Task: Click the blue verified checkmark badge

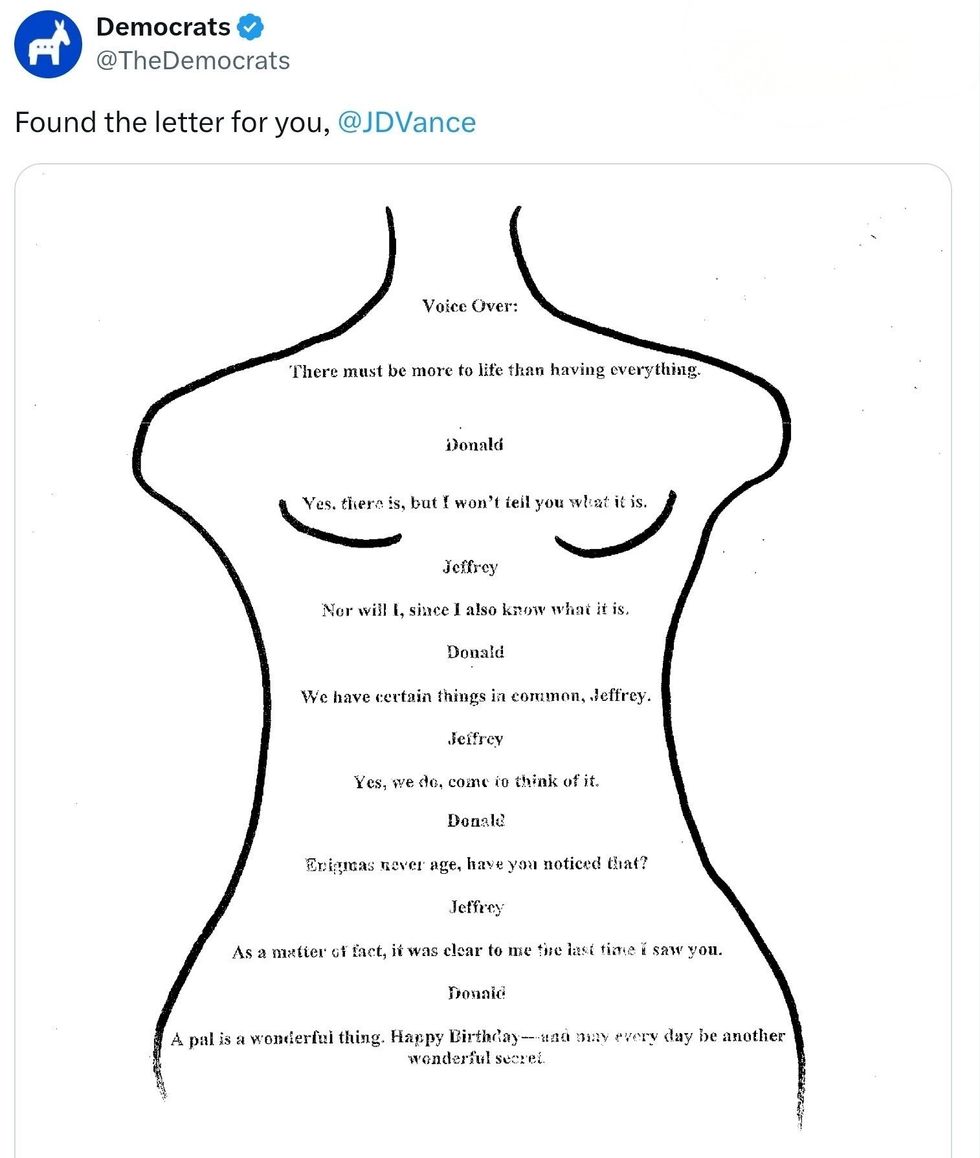Action: (250, 27)
